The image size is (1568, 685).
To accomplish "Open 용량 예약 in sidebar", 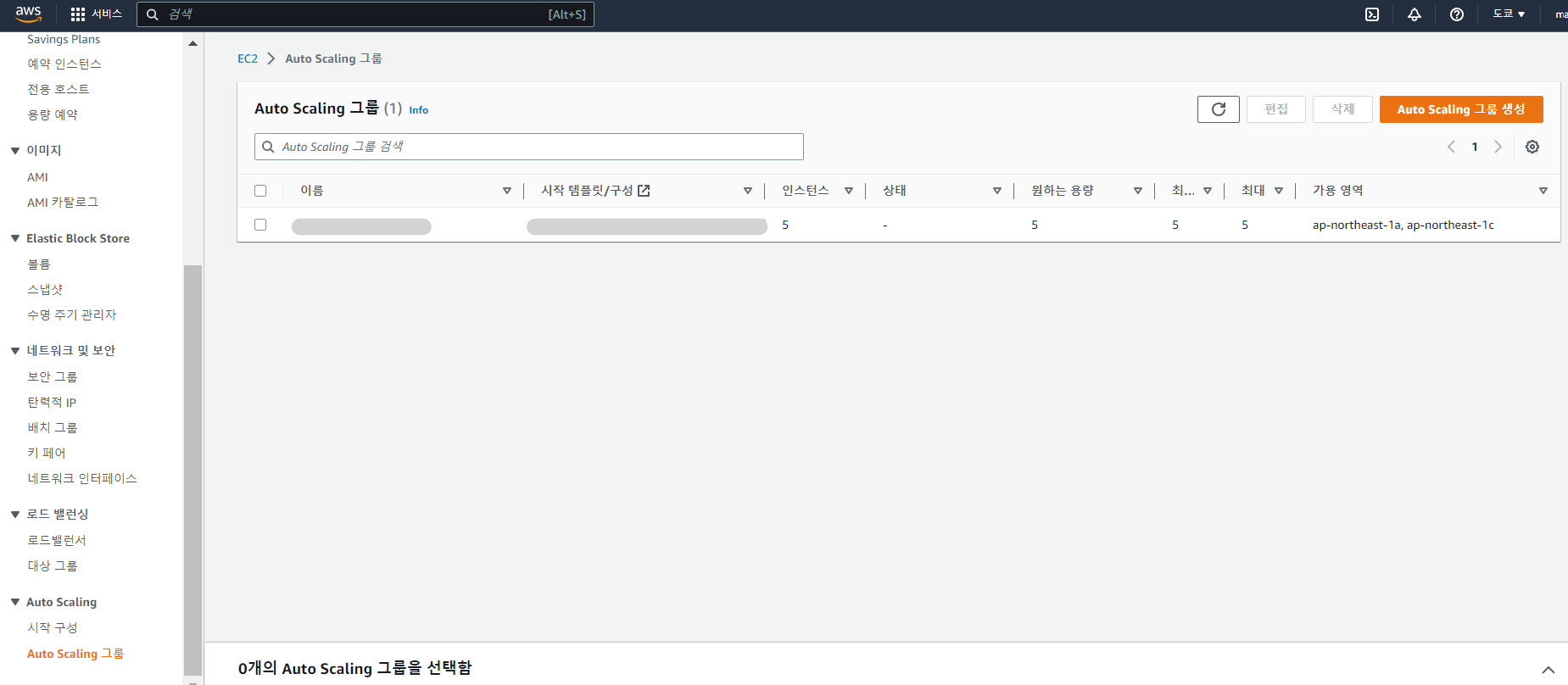I will pyautogui.click(x=53, y=114).
